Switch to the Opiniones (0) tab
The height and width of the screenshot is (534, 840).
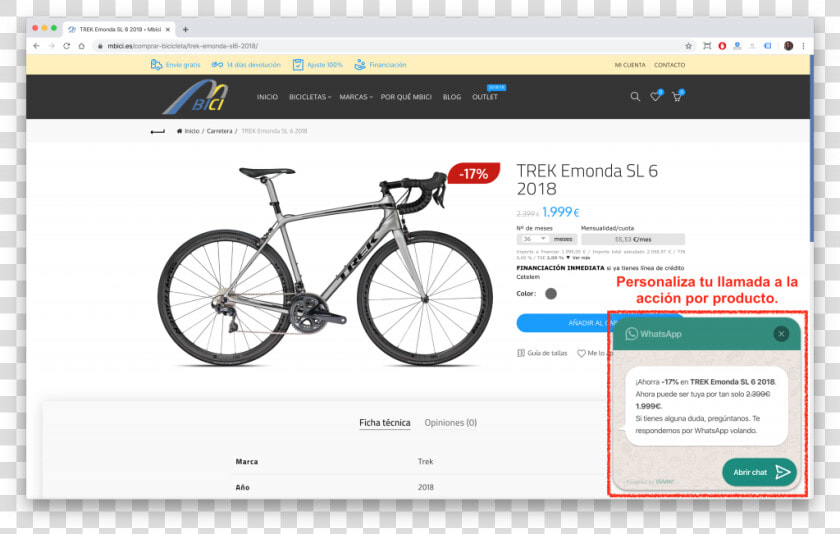(451, 423)
